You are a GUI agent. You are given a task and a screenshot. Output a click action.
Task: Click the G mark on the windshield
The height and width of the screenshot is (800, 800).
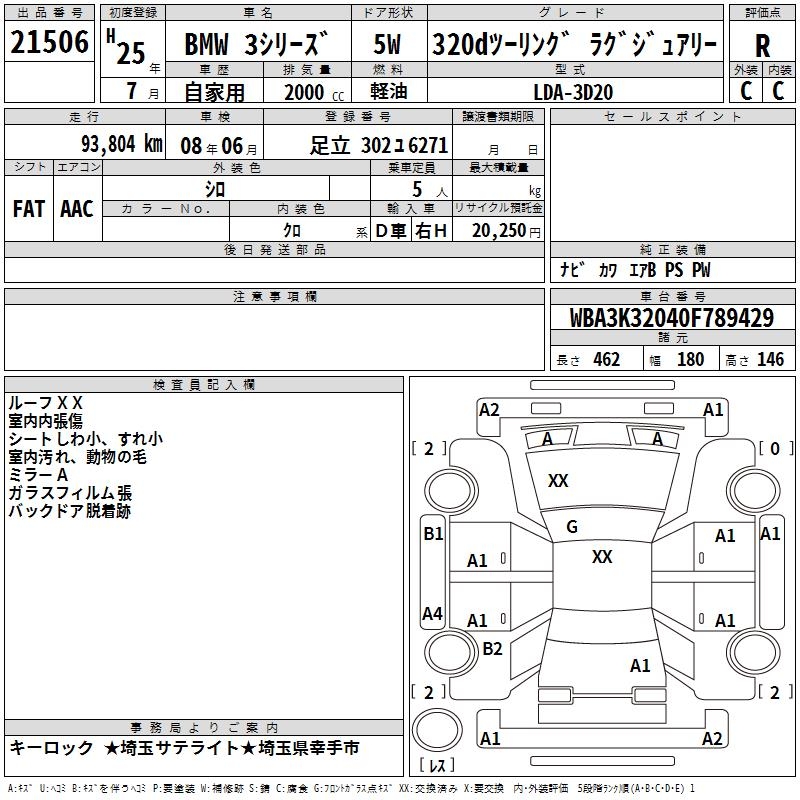click(x=572, y=526)
